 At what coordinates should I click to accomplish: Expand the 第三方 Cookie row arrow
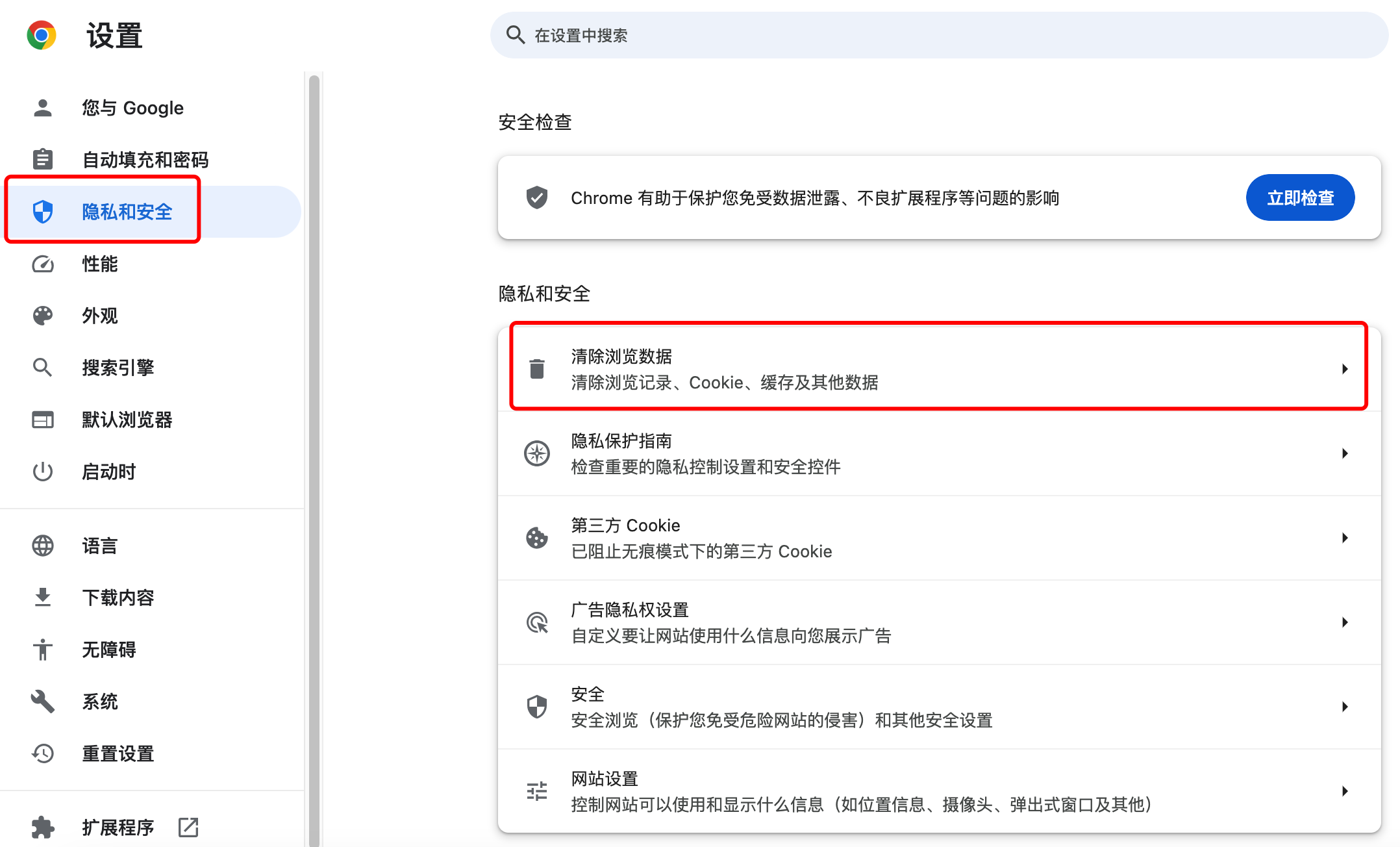point(1345,538)
